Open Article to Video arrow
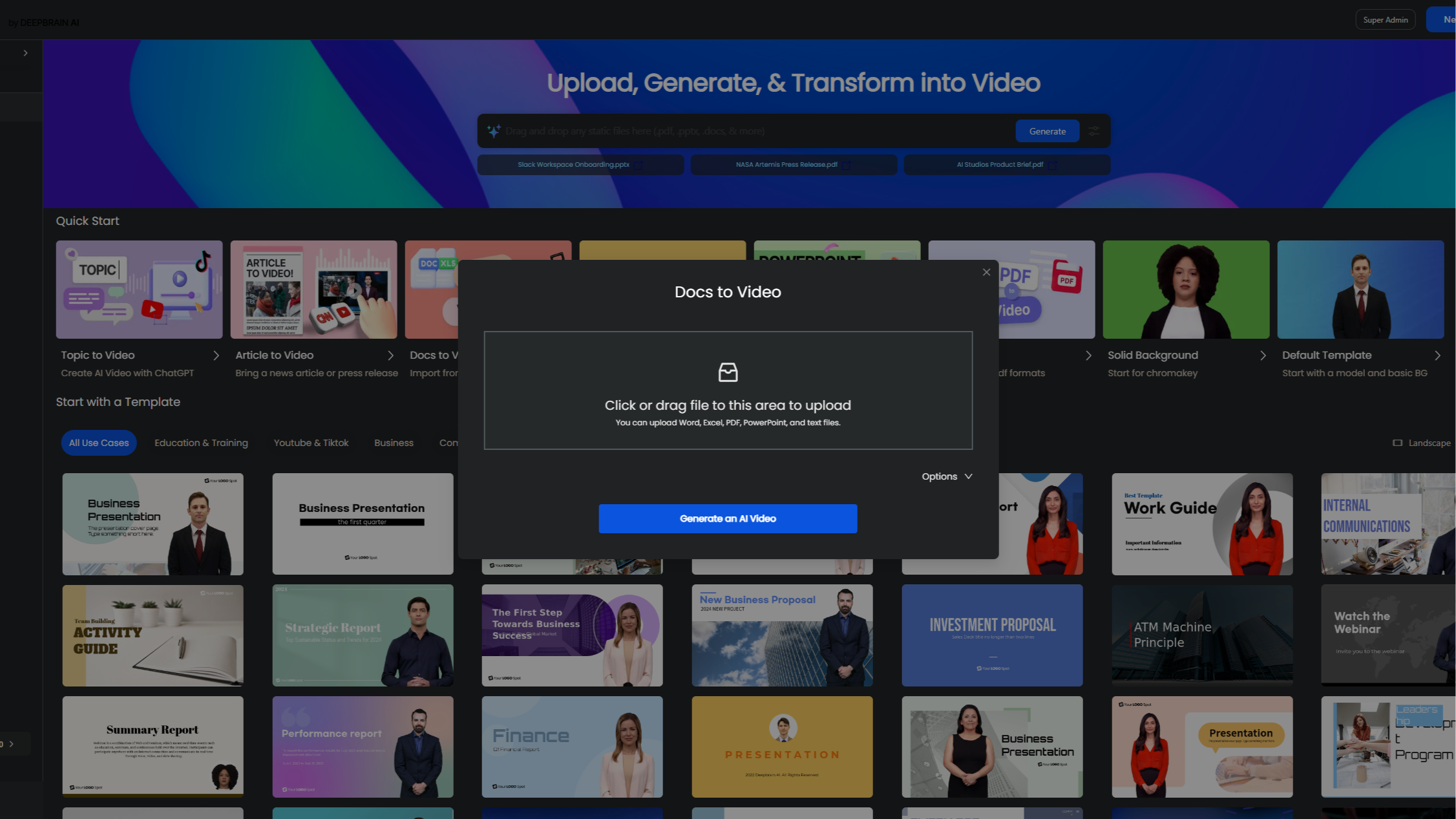The width and height of the screenshot is (1456, 819). (390, 356)
